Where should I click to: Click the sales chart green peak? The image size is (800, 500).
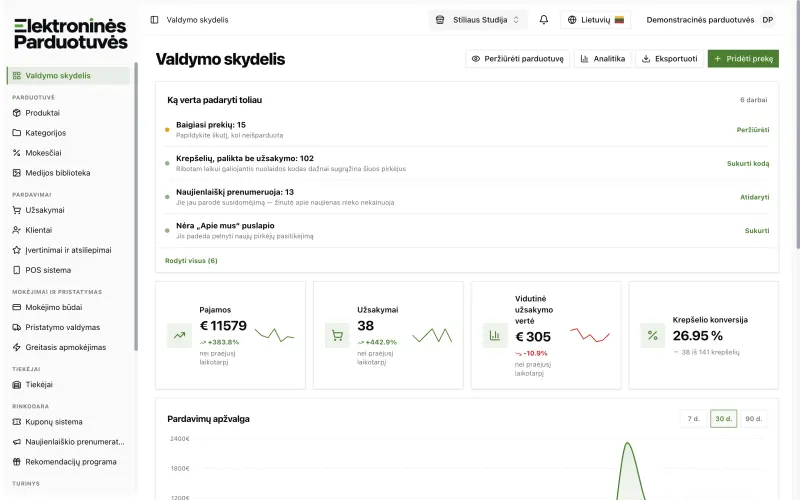pos(628,445)
